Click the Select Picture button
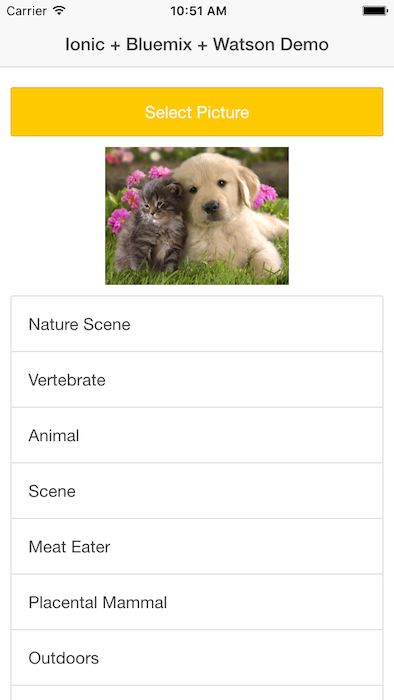Image resolution: width=394 pixels, height=700 pixels. [197, 112]
